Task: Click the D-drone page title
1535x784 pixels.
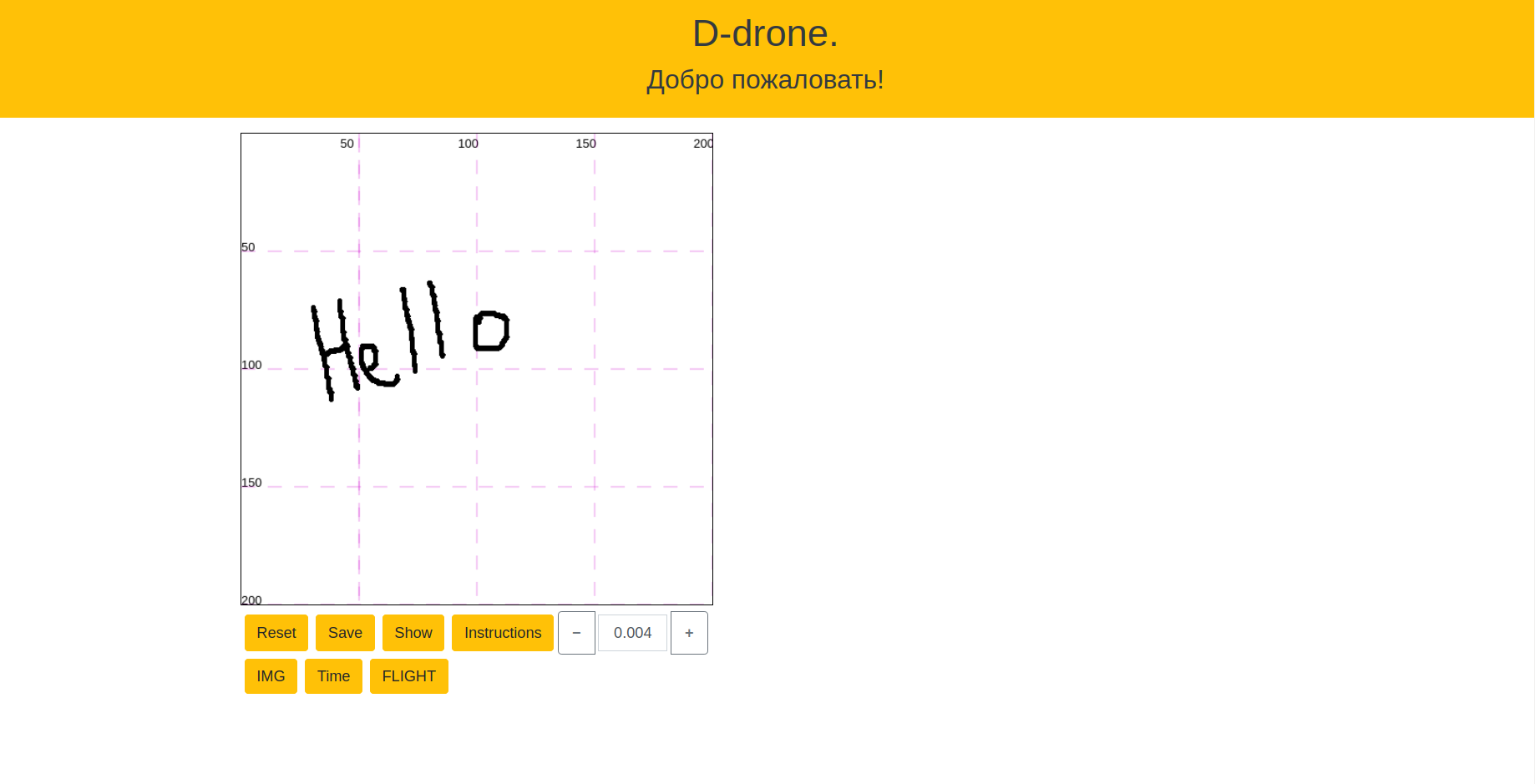Action: (x=765, y=33)
